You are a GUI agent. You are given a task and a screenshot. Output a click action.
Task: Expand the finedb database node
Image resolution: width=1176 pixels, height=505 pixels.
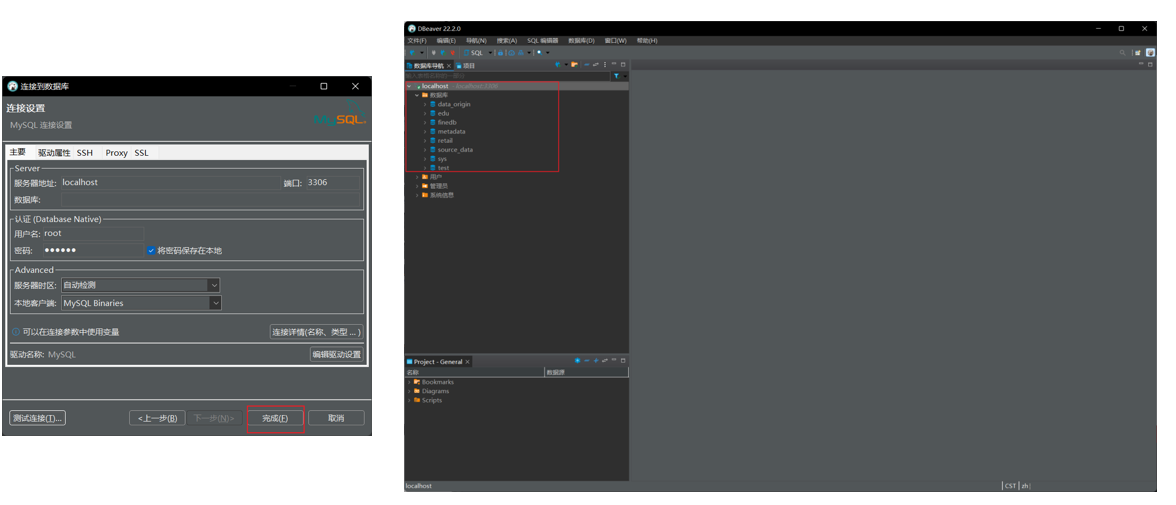pyautogui.click(x=424, y=122)
